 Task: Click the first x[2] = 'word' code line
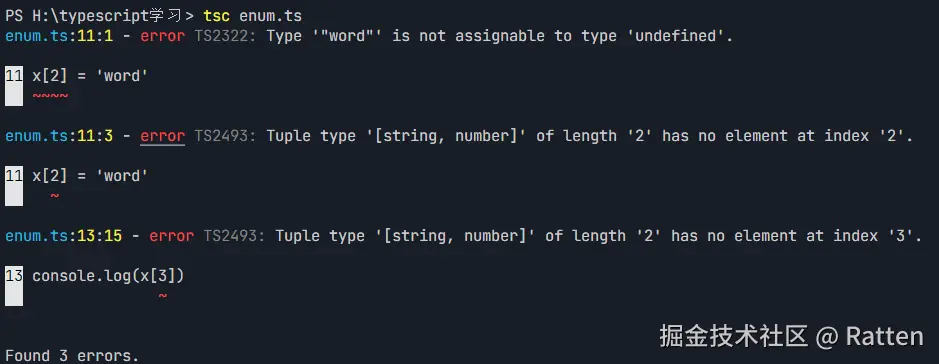pos(90,76)
